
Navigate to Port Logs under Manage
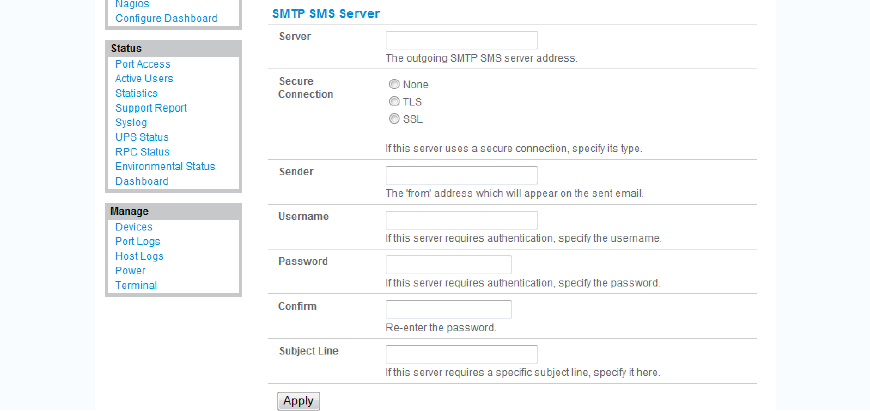click(138, 241)
